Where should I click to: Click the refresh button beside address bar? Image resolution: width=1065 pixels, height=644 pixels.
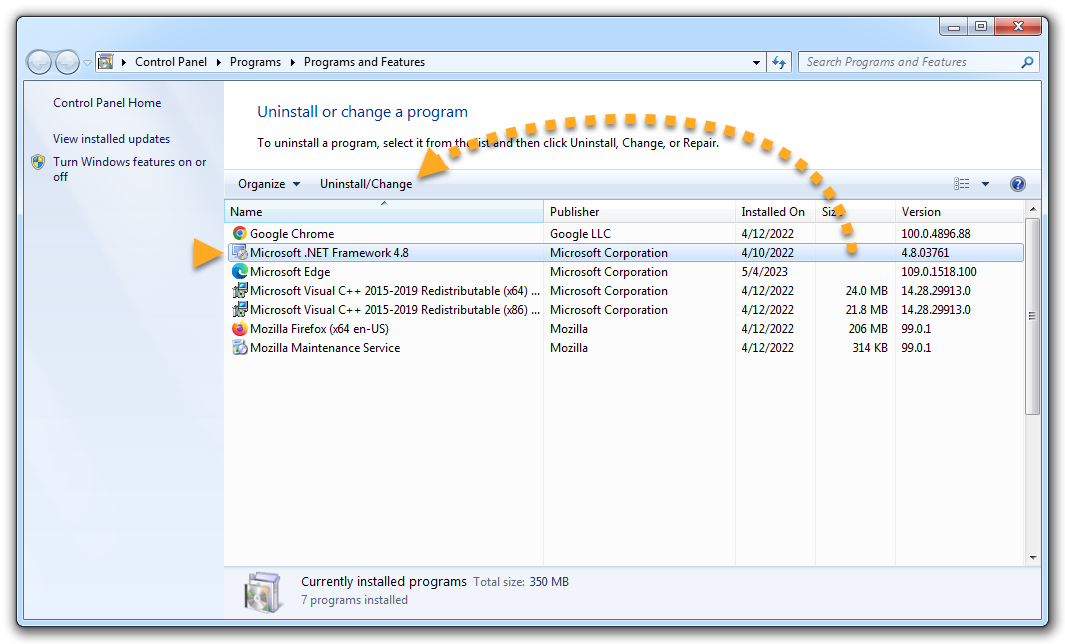[x=780, y=62]
